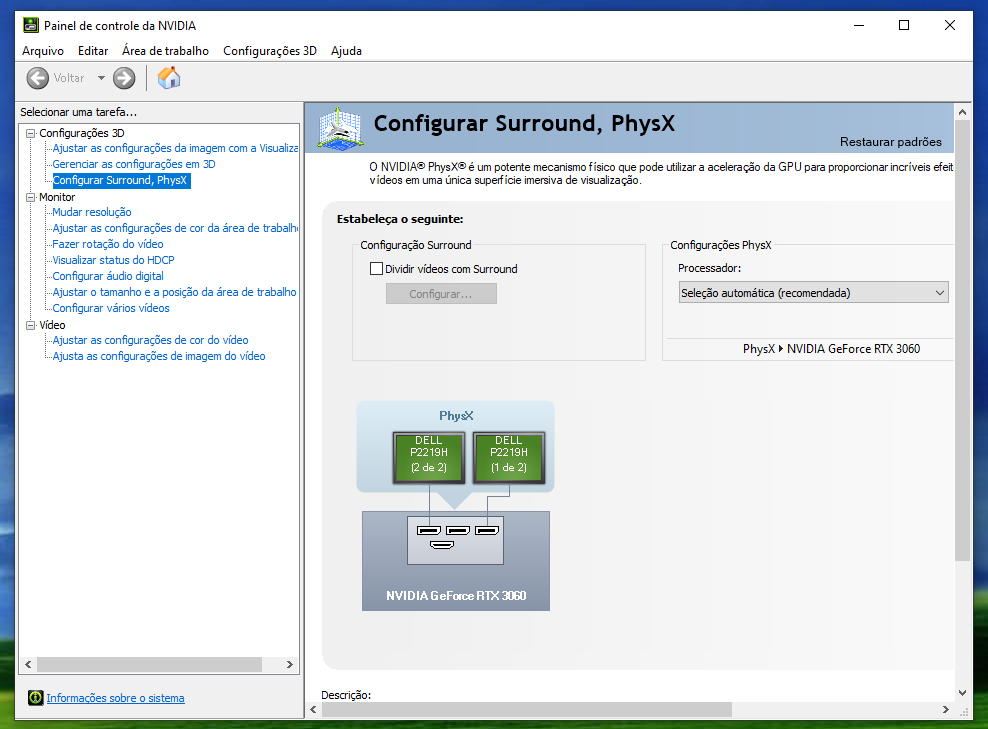This screenshot has height=729, width=988.
Task: Click the main panel vertical scrollbar thumb
Action: pos(962,340)
